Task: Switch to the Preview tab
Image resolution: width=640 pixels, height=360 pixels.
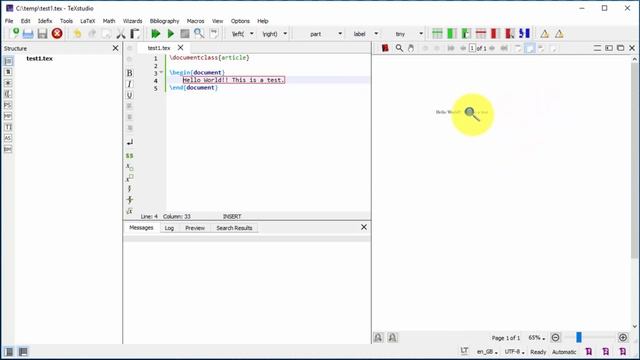Action: tap(195, 228)
